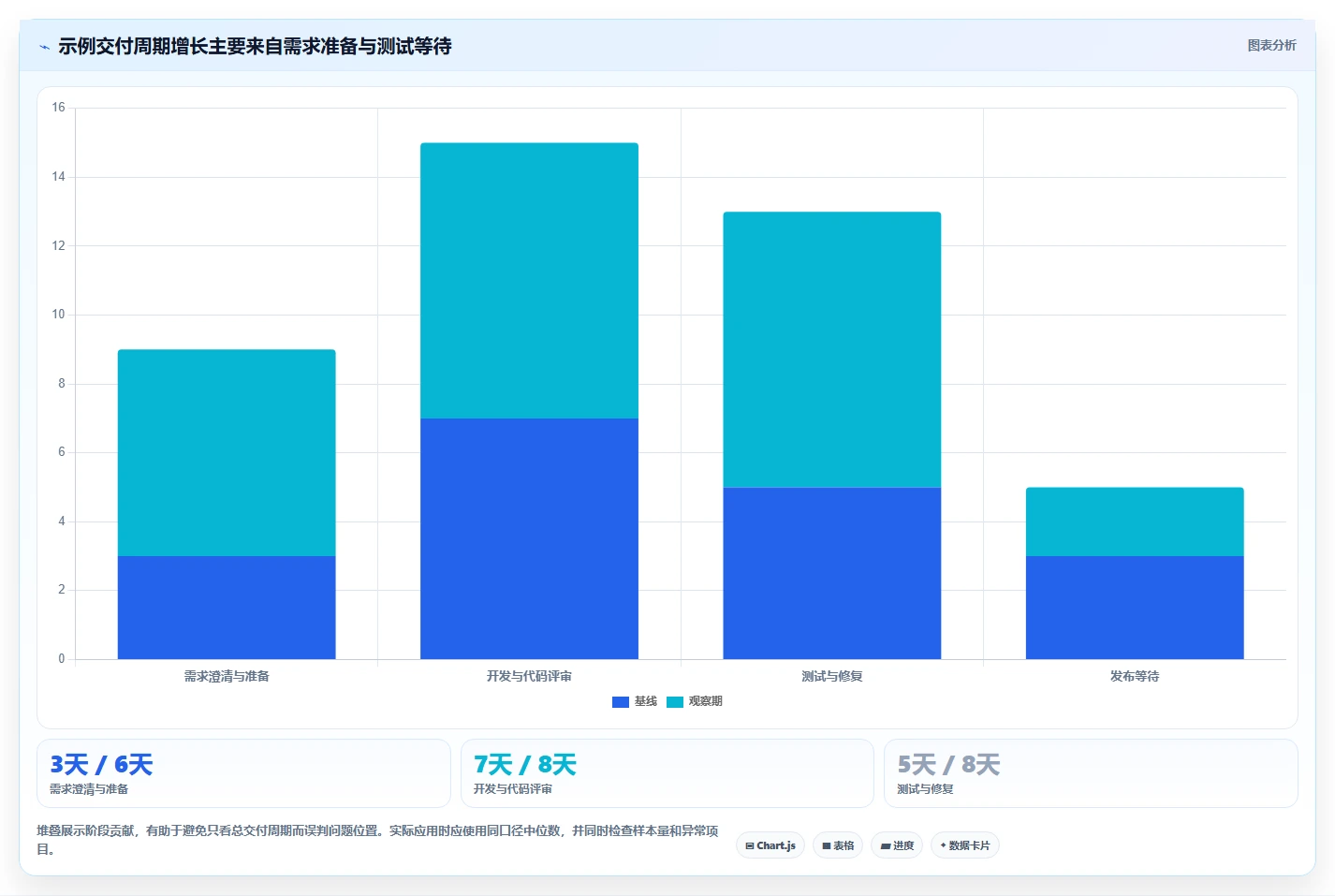Image resolution: width=1335 pixels, height=896 pixels.
Task: Click the y-axis value 0
Action: 62,659
